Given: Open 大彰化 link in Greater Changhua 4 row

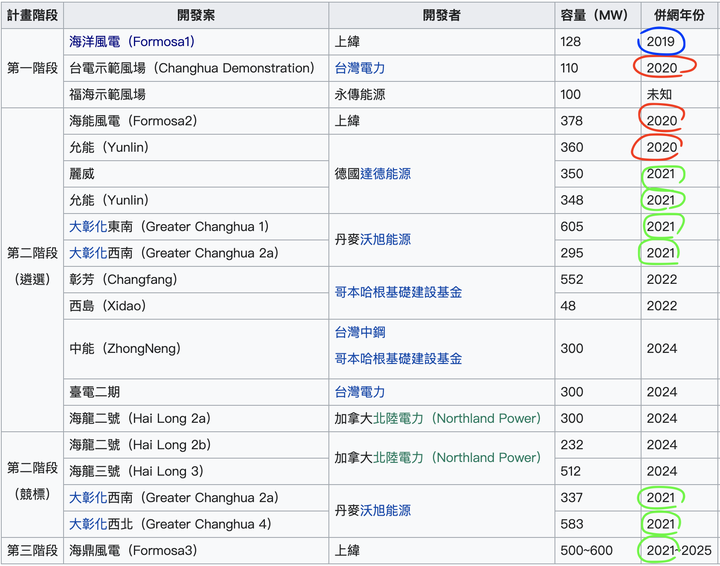Looking at the screenshot, I should coord(88,524).
